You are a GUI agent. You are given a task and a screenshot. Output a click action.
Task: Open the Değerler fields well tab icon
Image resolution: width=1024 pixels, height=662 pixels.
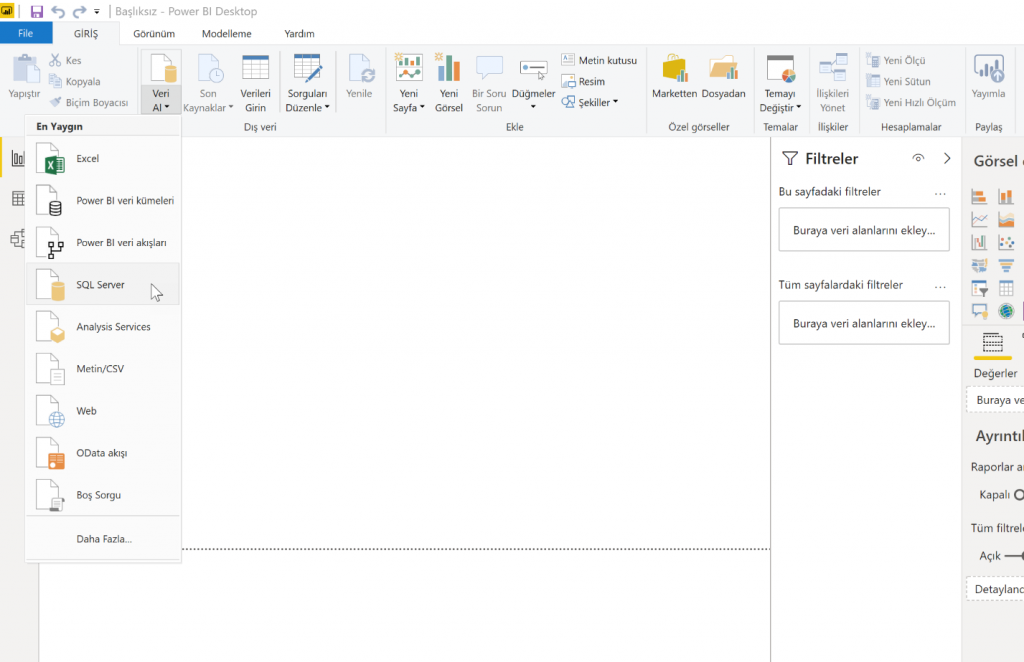993,342
